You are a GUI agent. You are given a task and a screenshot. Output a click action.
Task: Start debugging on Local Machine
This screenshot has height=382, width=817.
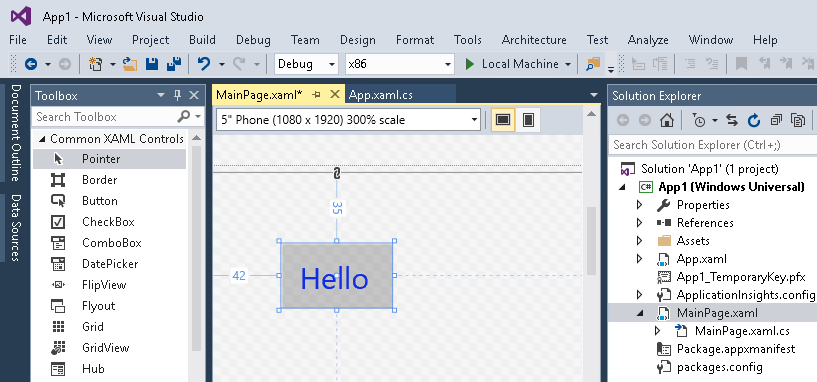[513, 64]
